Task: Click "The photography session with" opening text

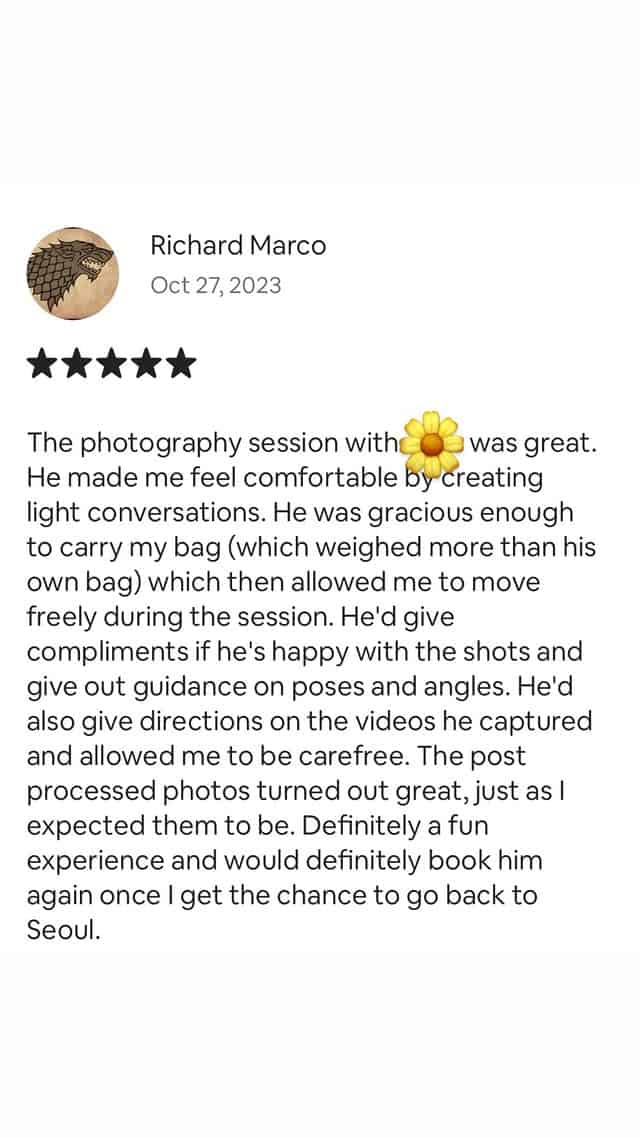Action: [x=213, y=443]
